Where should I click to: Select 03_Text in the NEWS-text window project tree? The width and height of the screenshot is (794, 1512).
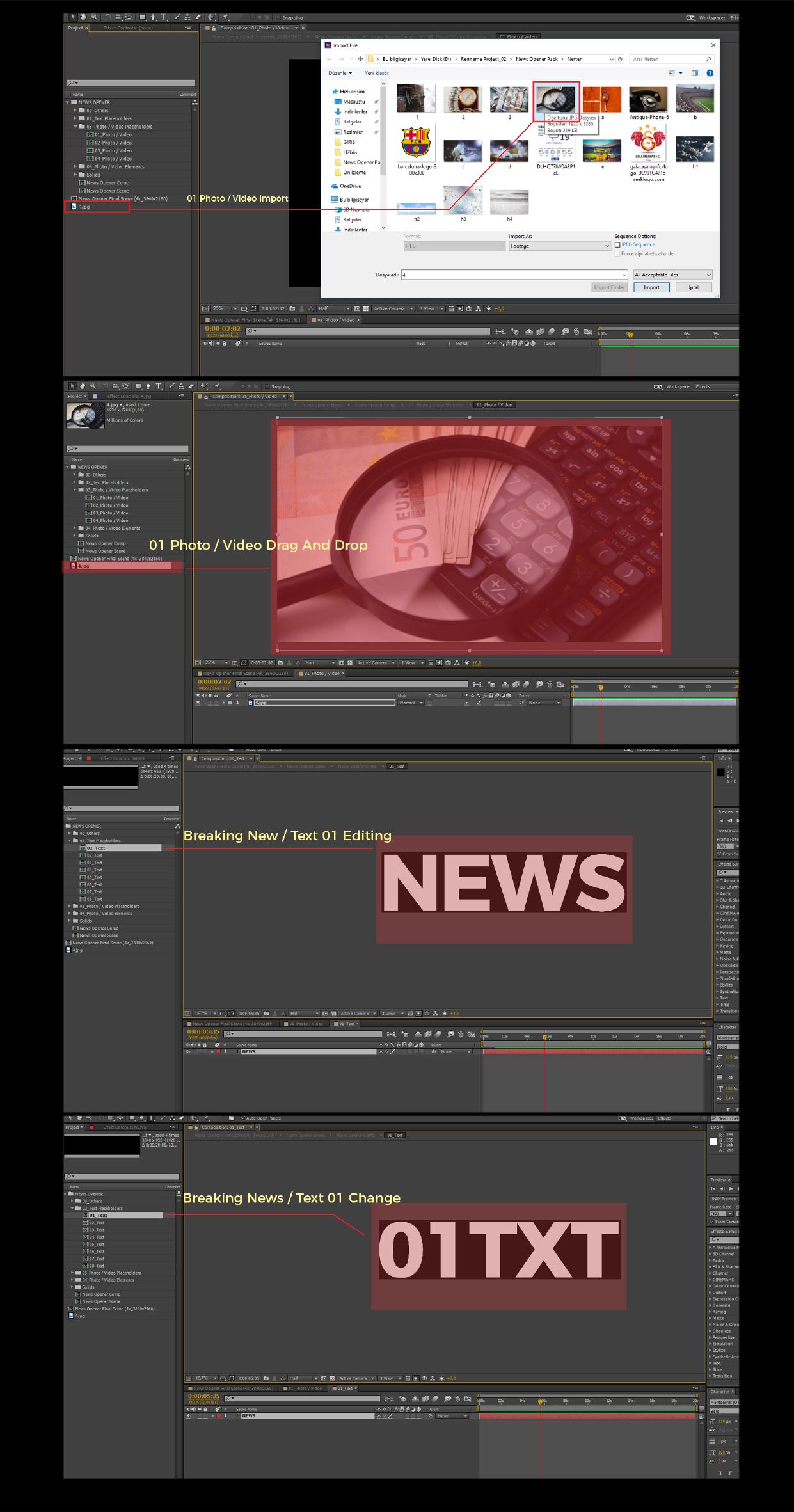tap(94, 863)
